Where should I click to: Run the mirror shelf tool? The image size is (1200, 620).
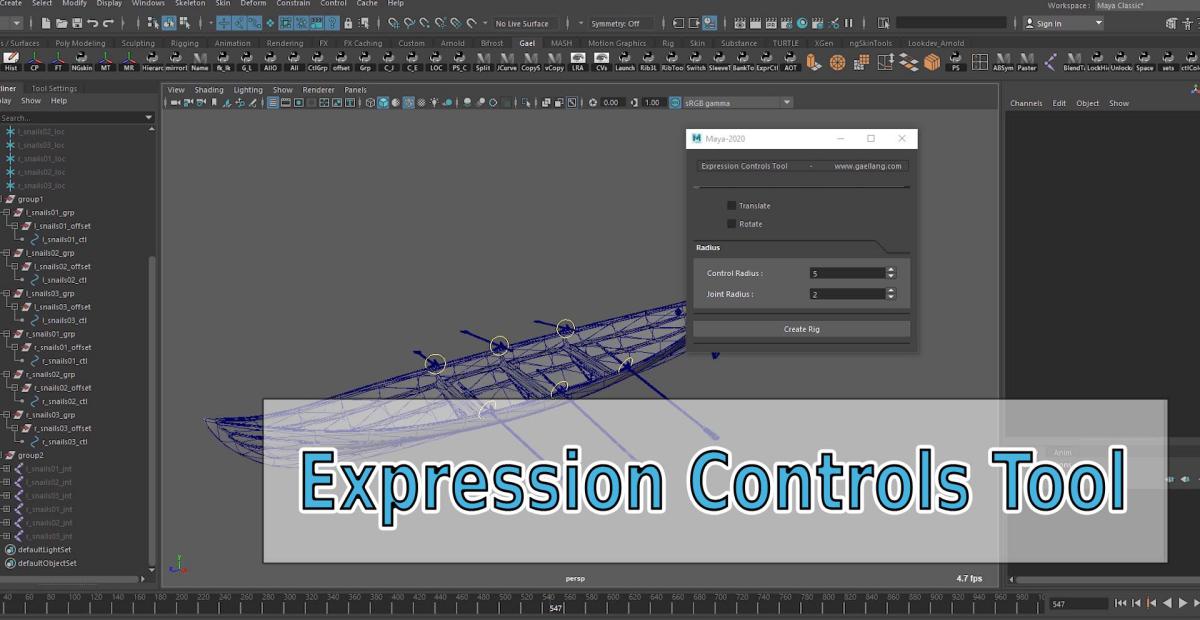176,62
